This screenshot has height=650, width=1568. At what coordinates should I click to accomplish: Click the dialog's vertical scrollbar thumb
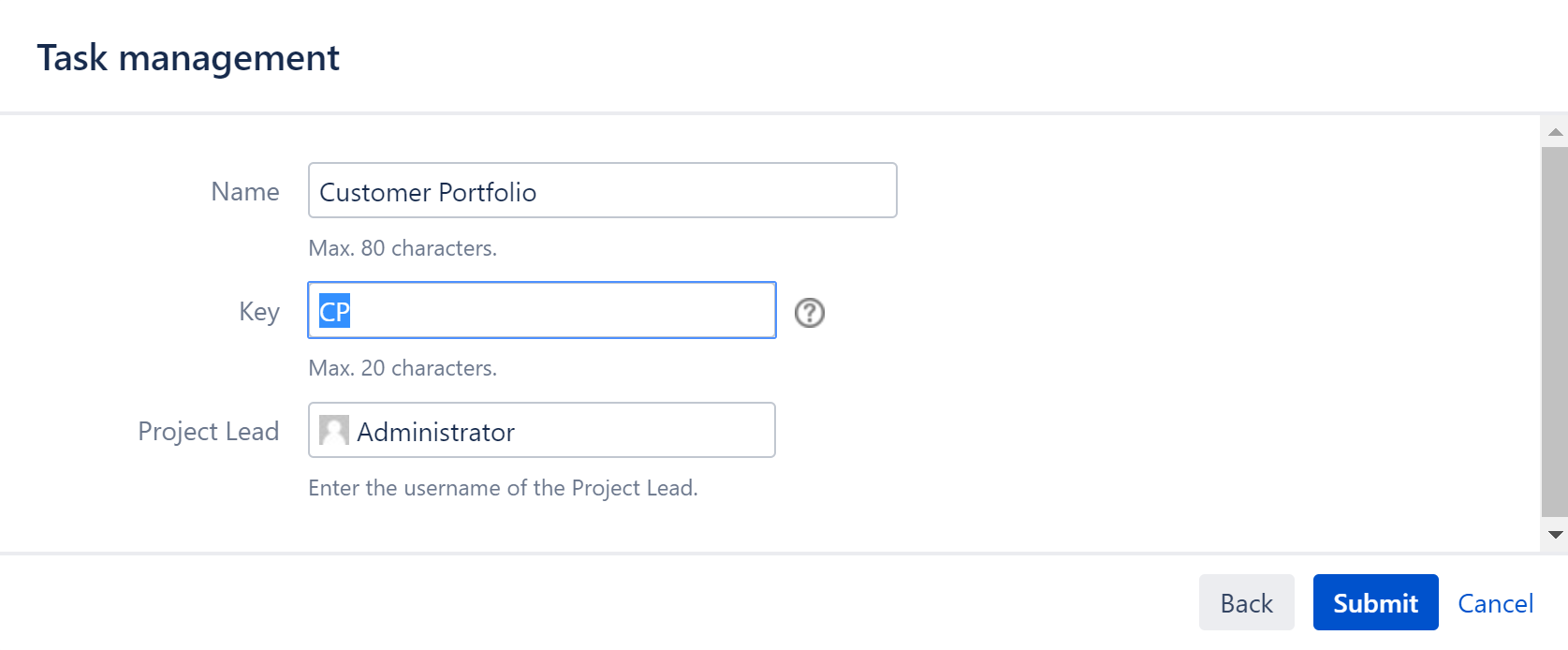pyautogui.click(x=1554, y=328)
